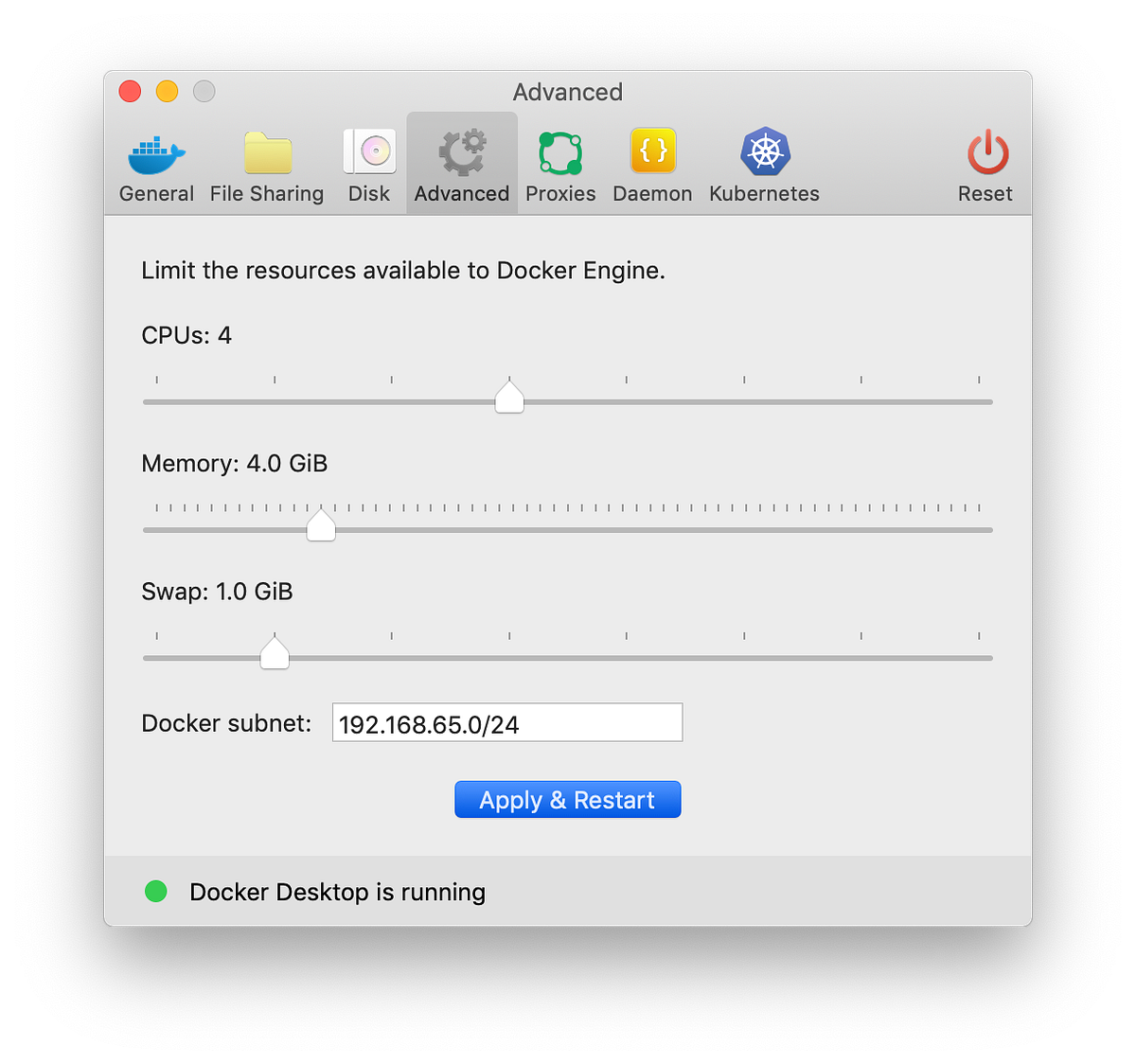Click the Swap slider handle

coord(274,652)
